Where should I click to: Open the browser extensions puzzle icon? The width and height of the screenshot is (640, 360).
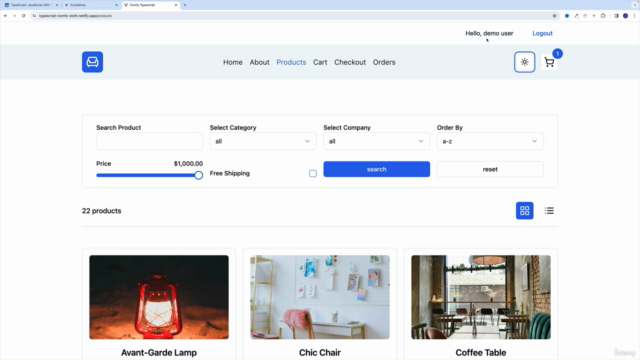pyautogui.click(x=603, y=16)
